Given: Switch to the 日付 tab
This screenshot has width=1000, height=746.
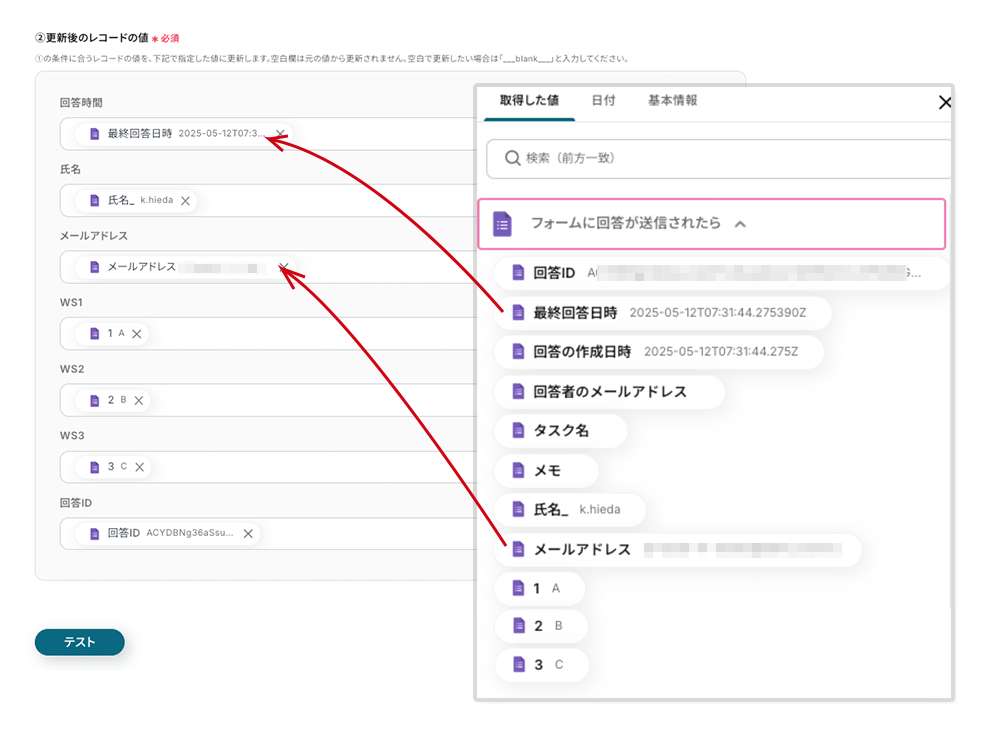Looking at the screenshot, I should point(603,101).
